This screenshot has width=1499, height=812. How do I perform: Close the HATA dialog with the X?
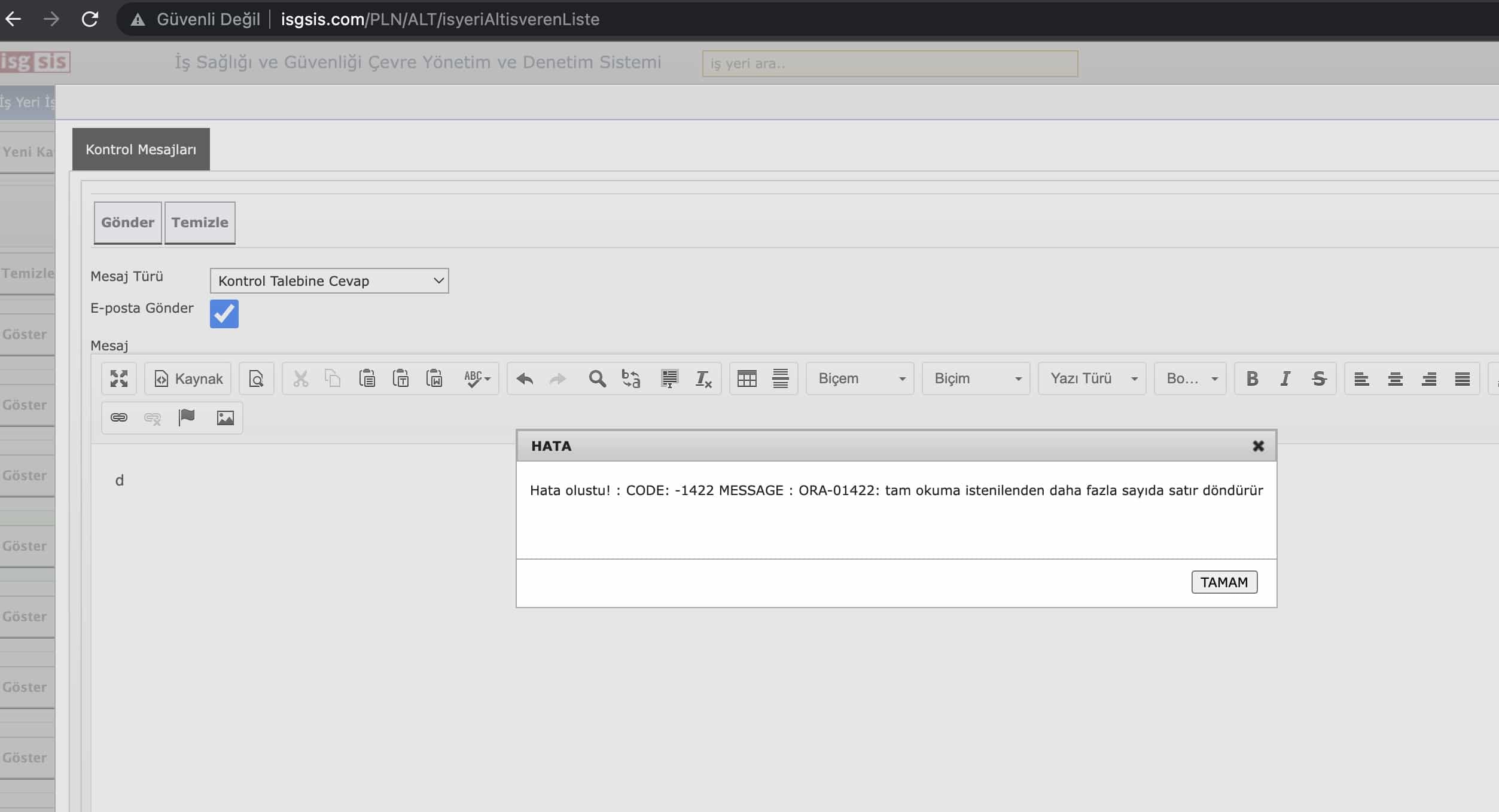coord(1258,446)
